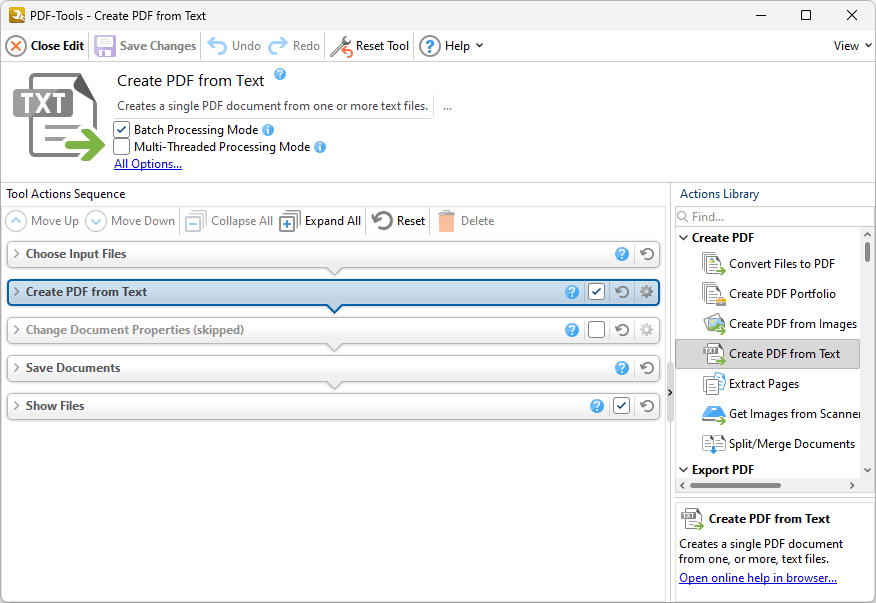This screenshot has height=603, width=876.
Task: Expand the Export PDF category
Action: tap(684, 469)
